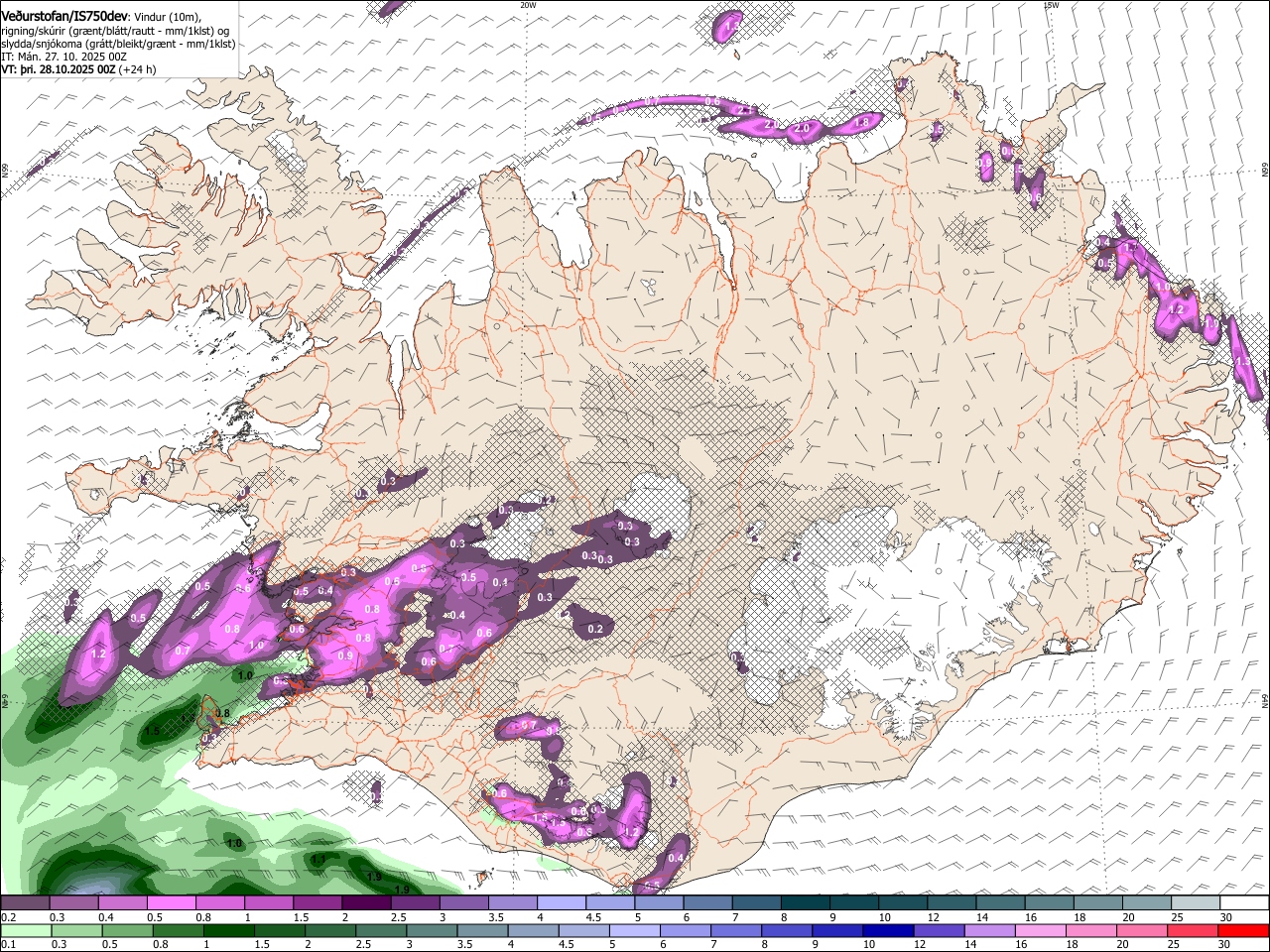
Task: Click the 15W longitude label at top
Action: [x=1051, y=4]
